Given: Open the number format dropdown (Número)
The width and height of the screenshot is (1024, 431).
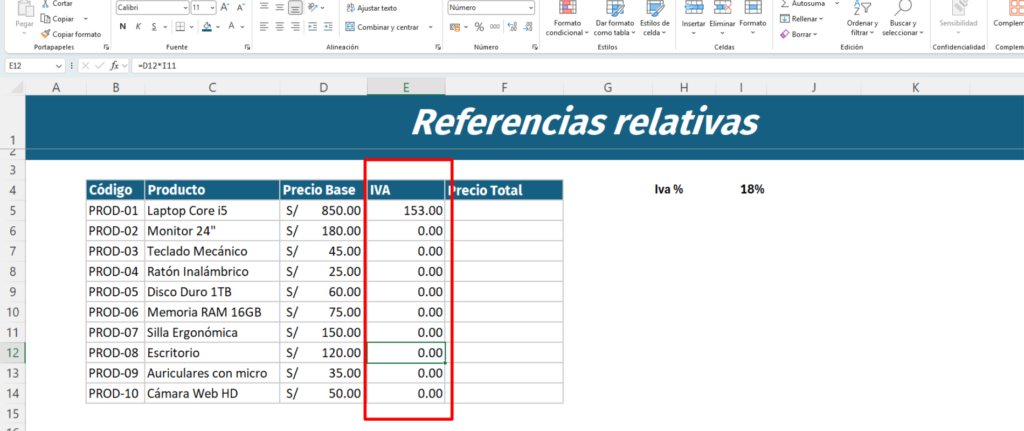Looking at the screenshot, I should point(530,8).
